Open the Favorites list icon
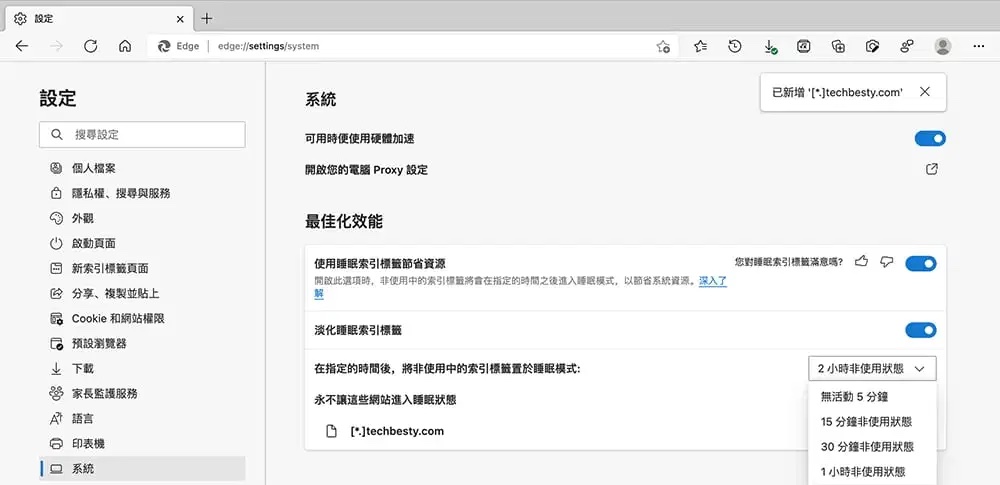1000x485 pixels. (701, 46)
